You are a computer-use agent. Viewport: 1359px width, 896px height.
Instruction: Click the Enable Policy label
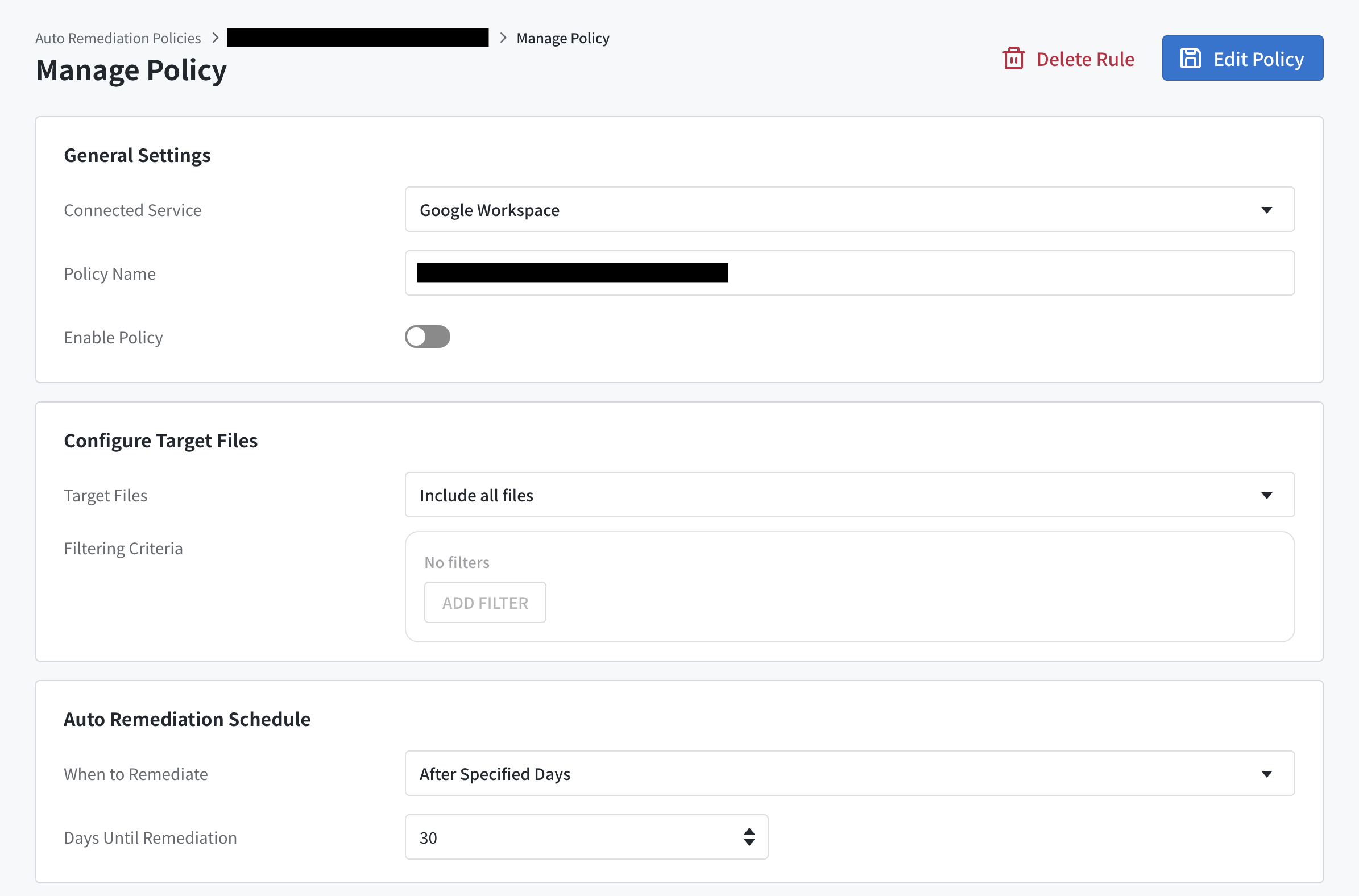(113, 337)
